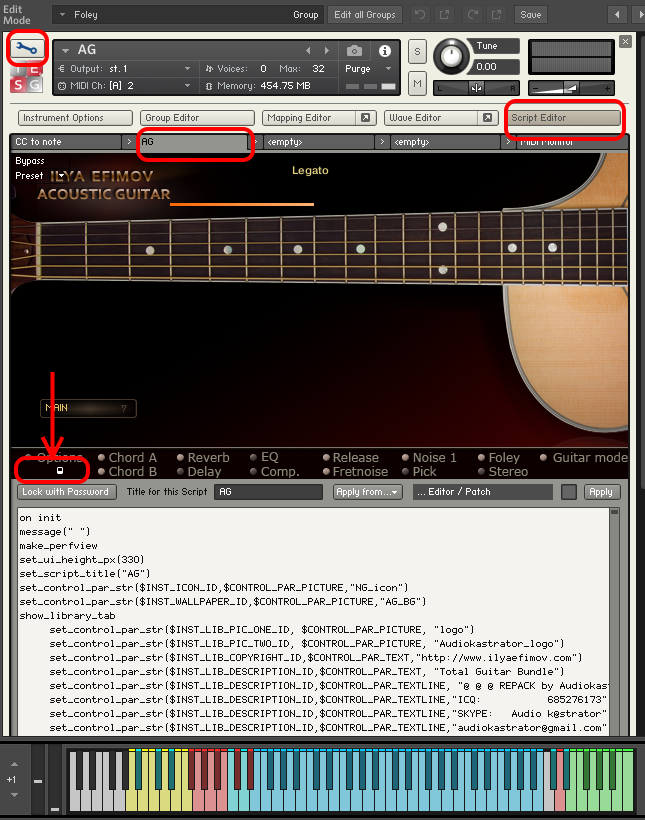Open the Wave Editor
This screenshot has height=820, width=645.
(431, 118)
